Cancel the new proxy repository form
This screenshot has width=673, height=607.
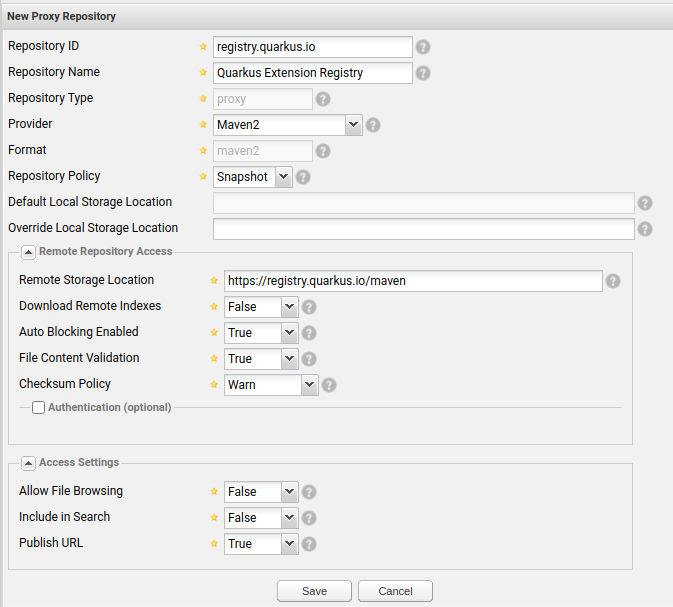pyautogui.click(x=395, y=591)
